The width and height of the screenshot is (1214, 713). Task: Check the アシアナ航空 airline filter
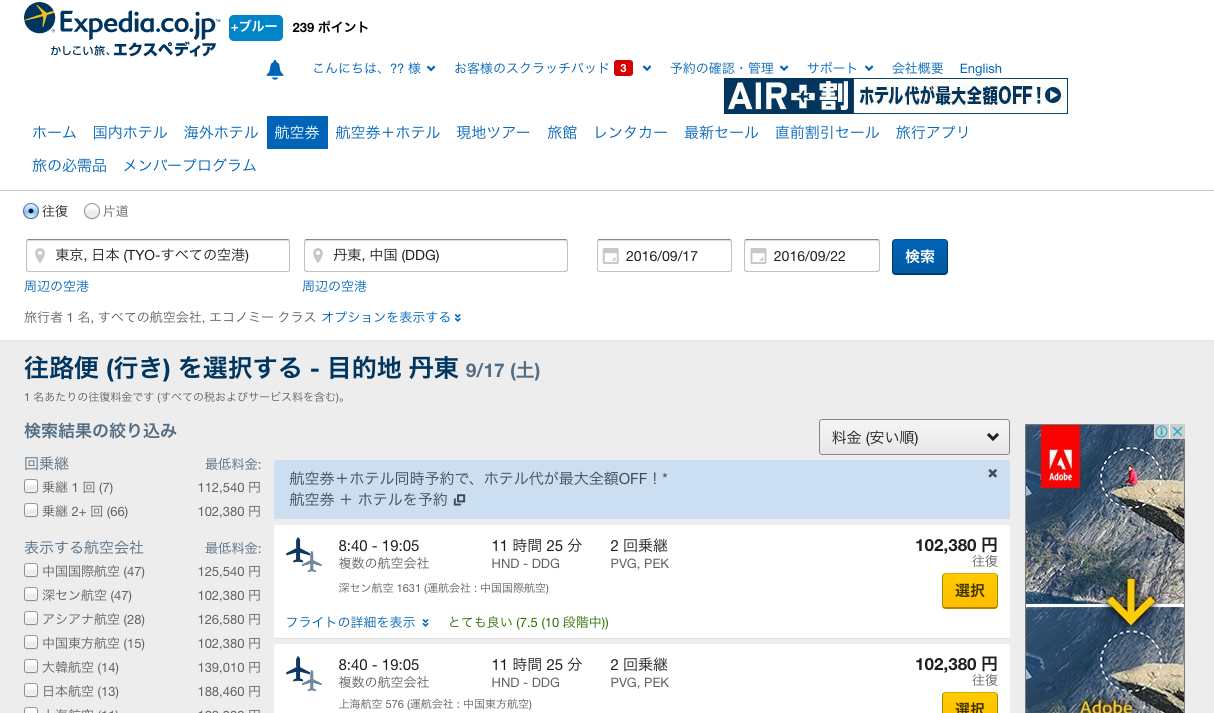(x=31, y=619)
